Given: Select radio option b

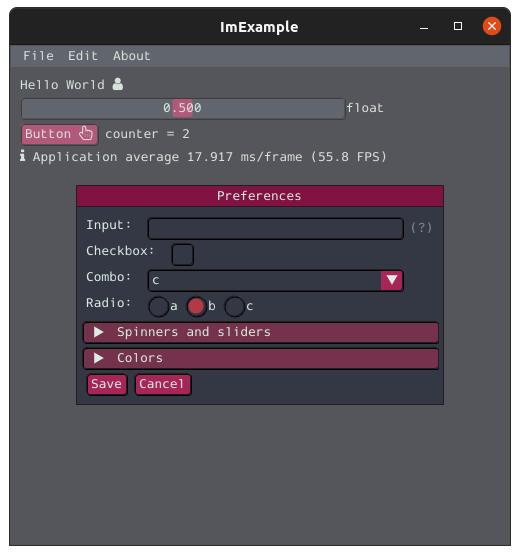Looking at the screenshot, I should point(196,307).
